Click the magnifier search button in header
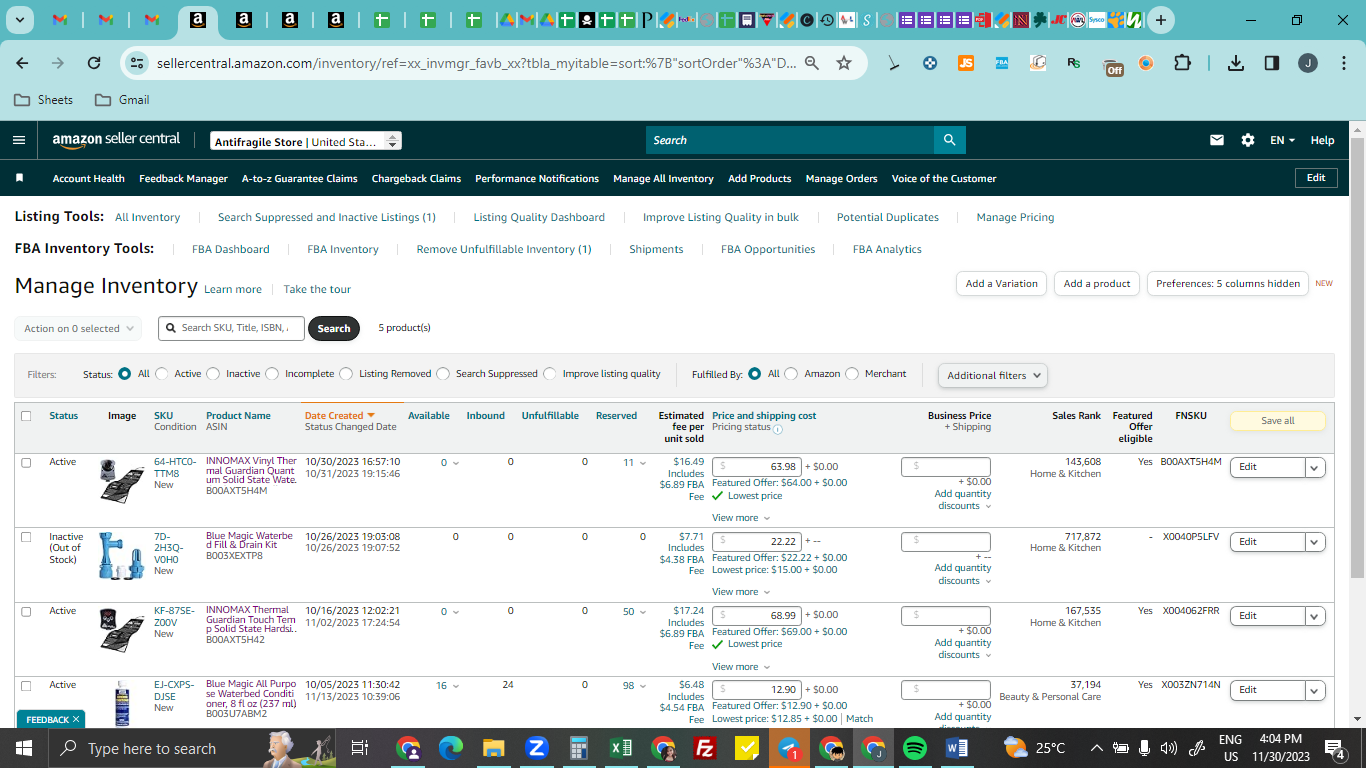 949,140
